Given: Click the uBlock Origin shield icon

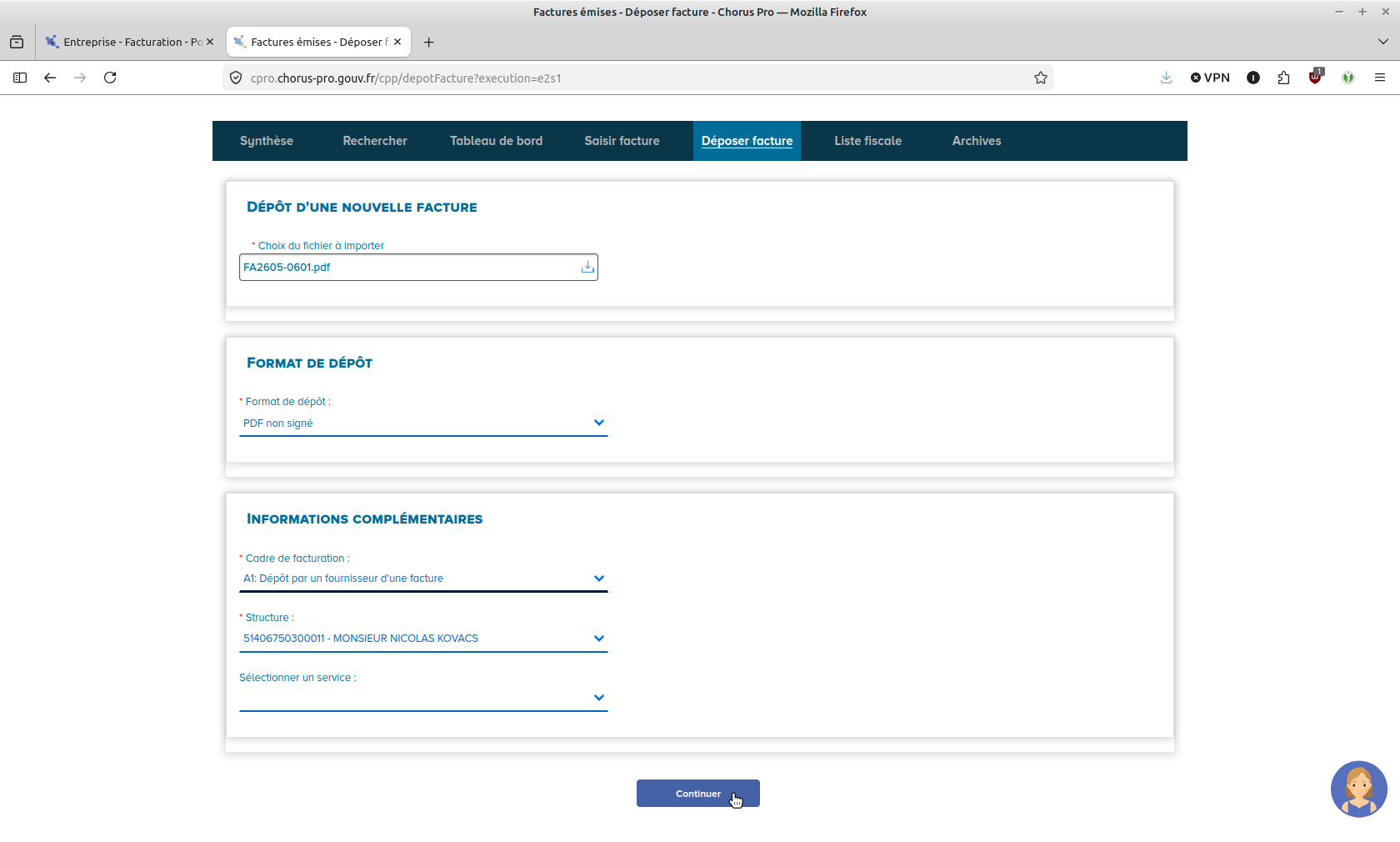Looking at the screenshot, I should click(1315, 78).
